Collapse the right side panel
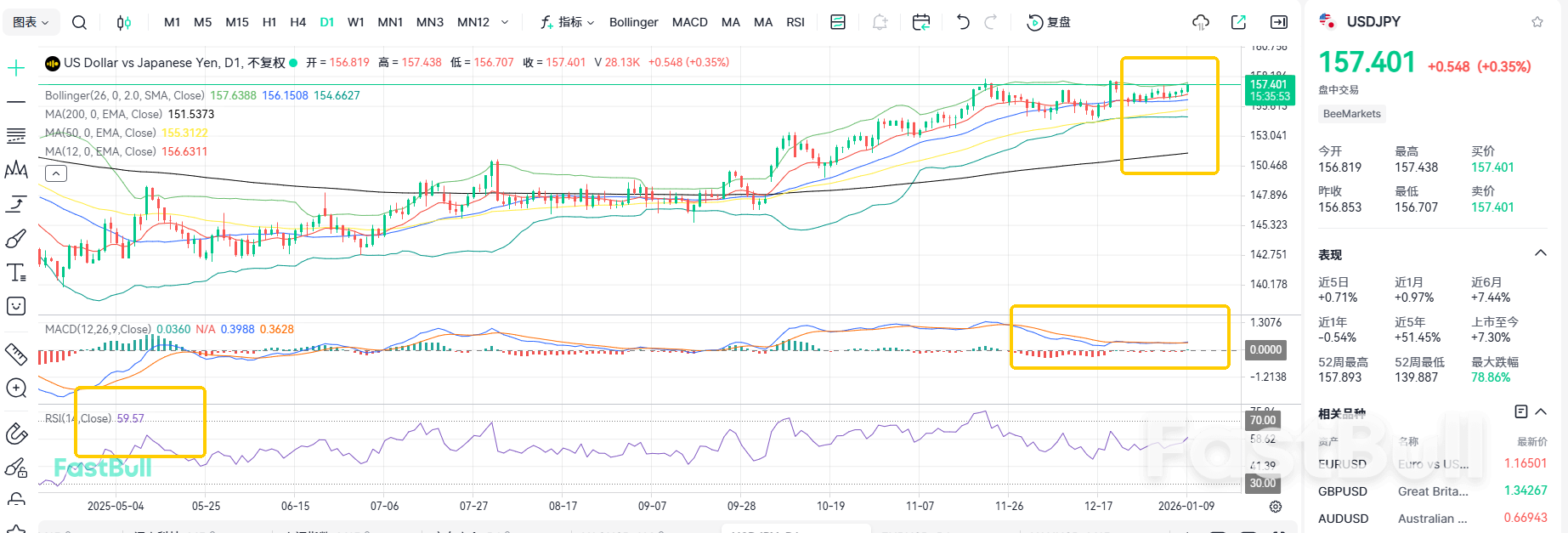Screen dimensions: 1568x533 (x=1278, y=22)
